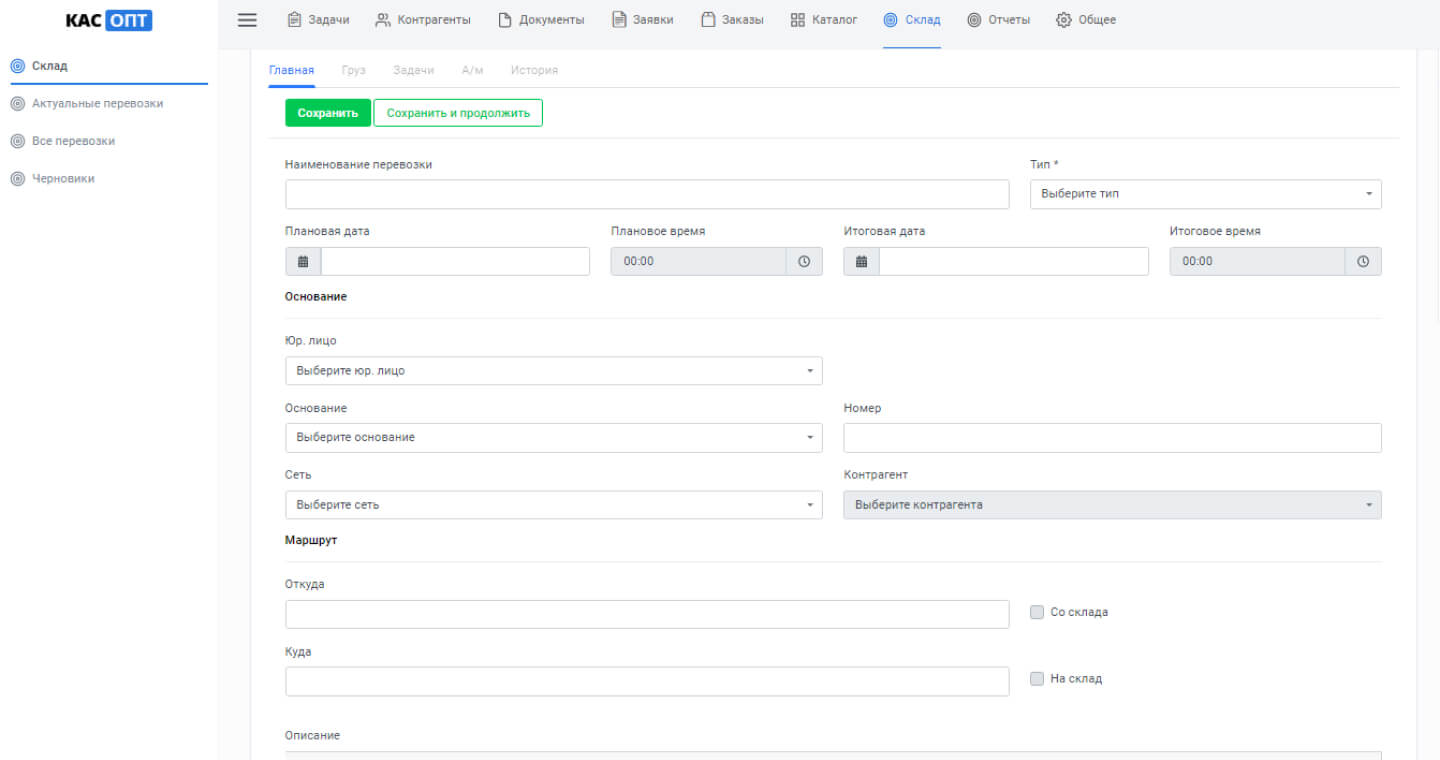Open Склад in the sidebar
This screenshot has height=760, width=1440.
50,66
